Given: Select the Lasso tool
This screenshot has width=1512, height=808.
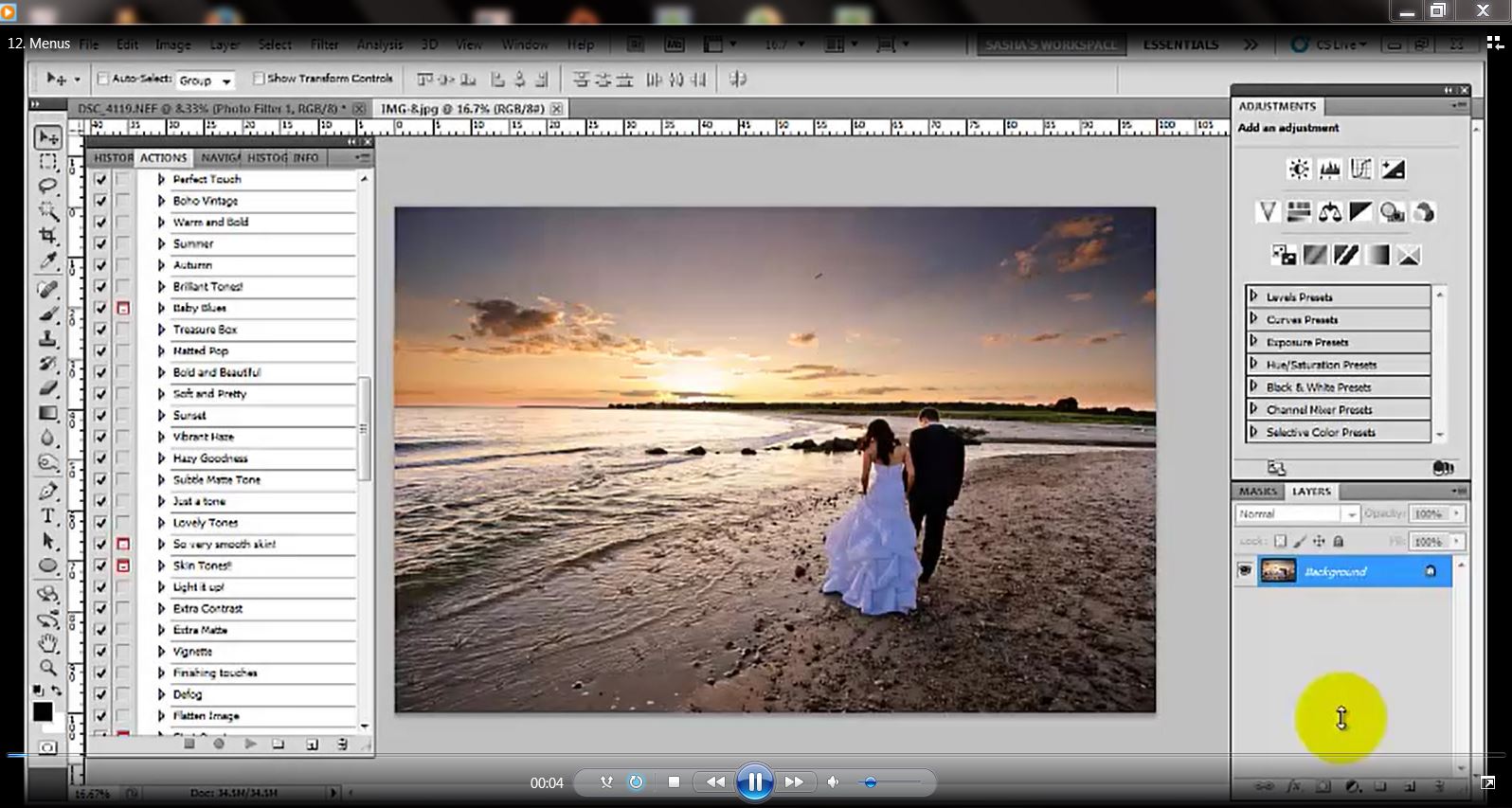Looking at the screenshot, I should click(47, 186).
